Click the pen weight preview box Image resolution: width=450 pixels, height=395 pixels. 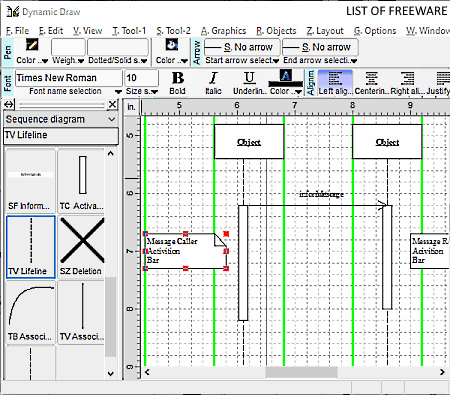(x=68, y=47)
